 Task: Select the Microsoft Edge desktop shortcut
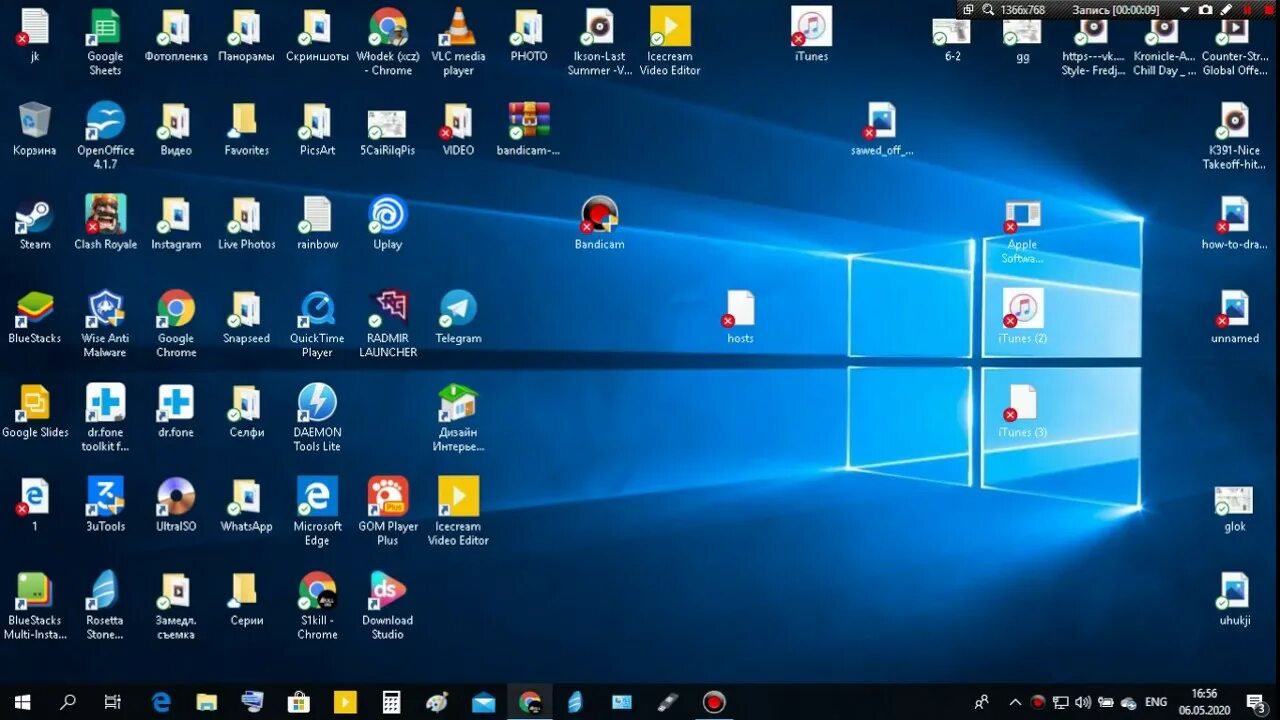click(317, 511)
